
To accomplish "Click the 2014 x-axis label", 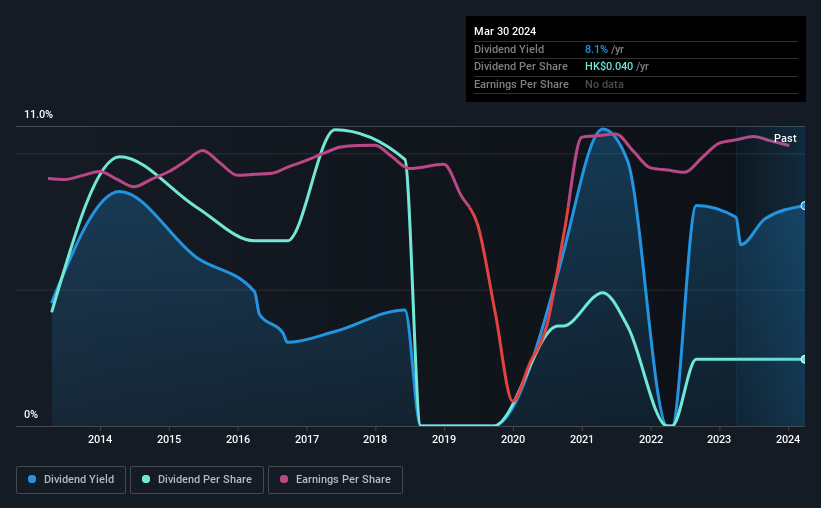I will pos(100,439).
